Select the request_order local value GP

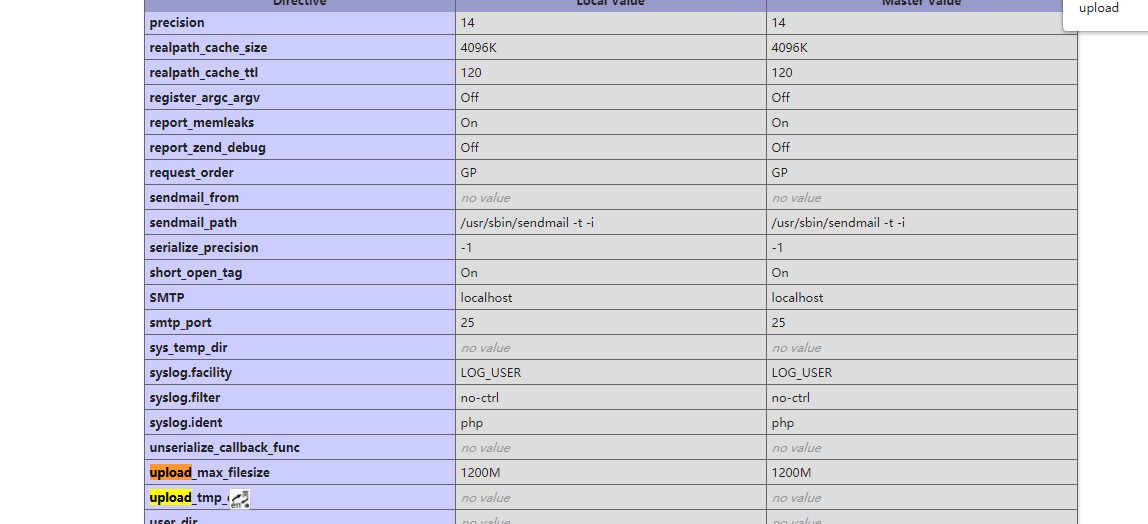pos(468,172)
